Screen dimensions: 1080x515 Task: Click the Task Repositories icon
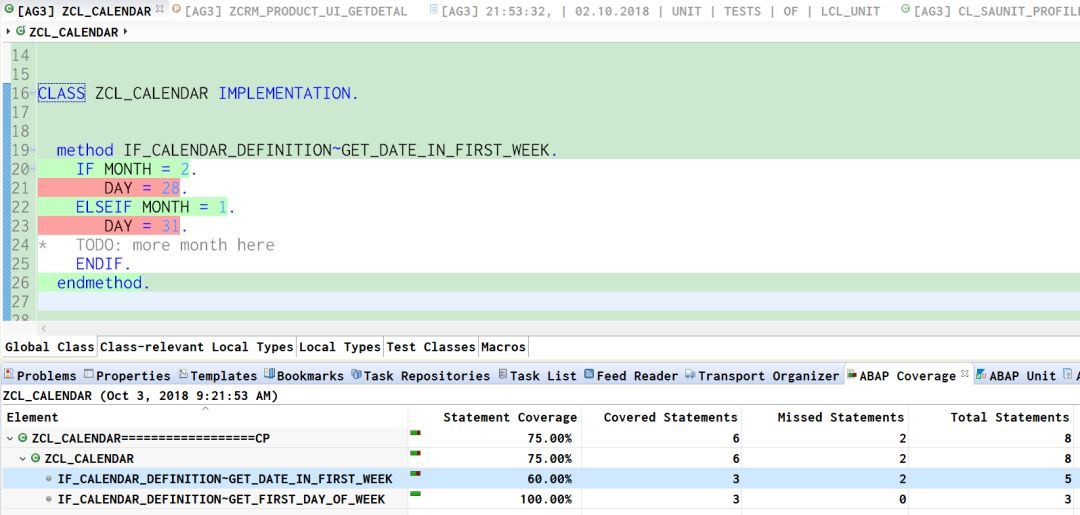356,374
